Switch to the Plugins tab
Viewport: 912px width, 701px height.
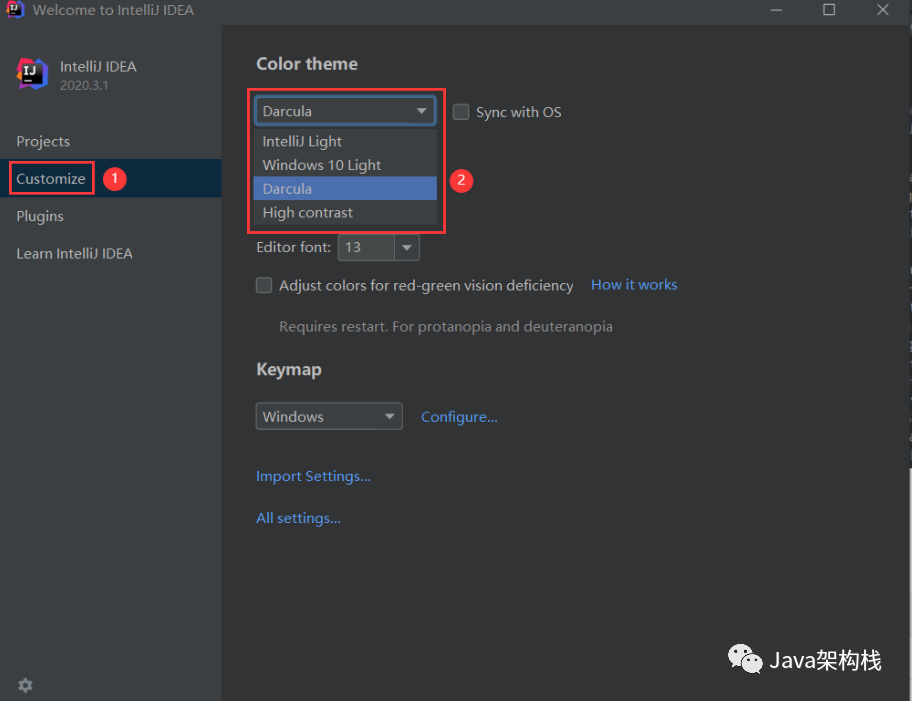[40, 216]
